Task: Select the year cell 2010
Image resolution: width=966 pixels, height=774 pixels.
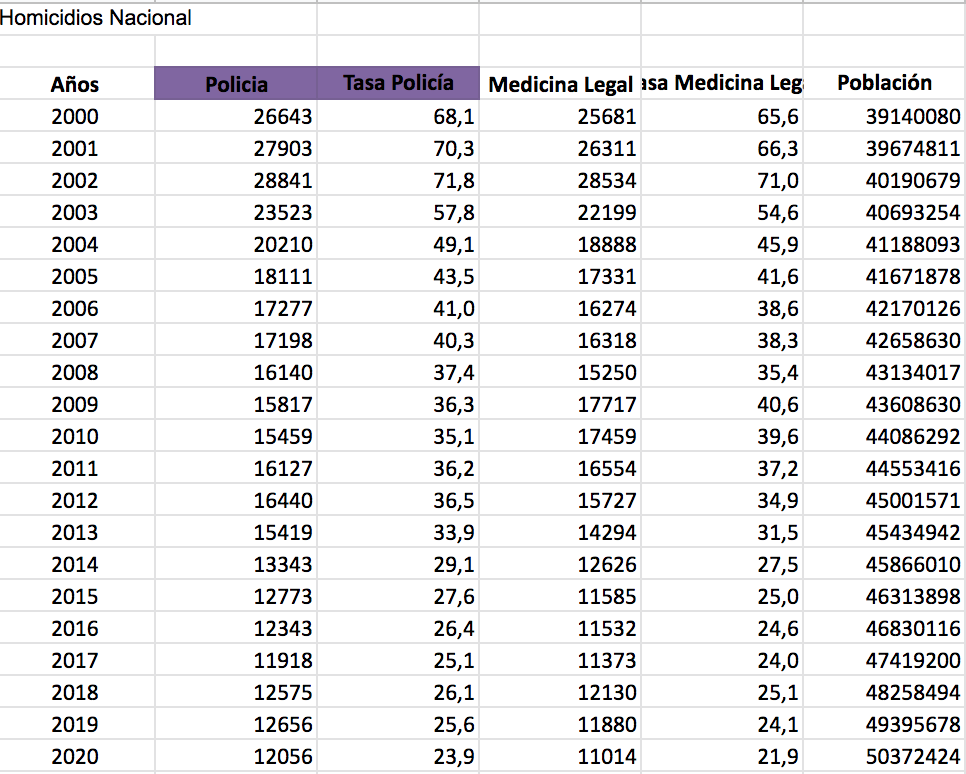Action: (x=75, y=437)
